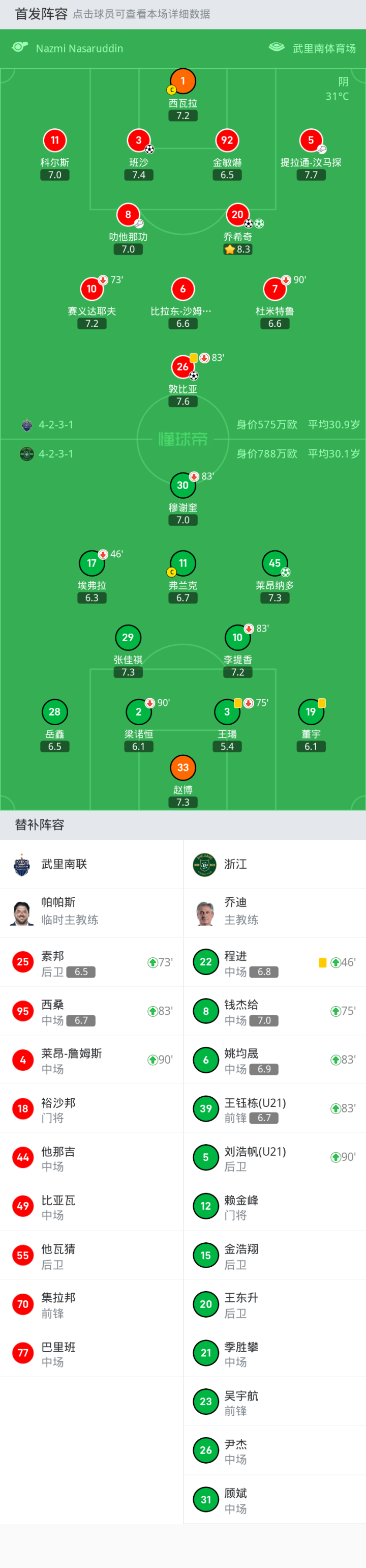Tap the yellow card icon in 程进's row

[x=323, y=962]
